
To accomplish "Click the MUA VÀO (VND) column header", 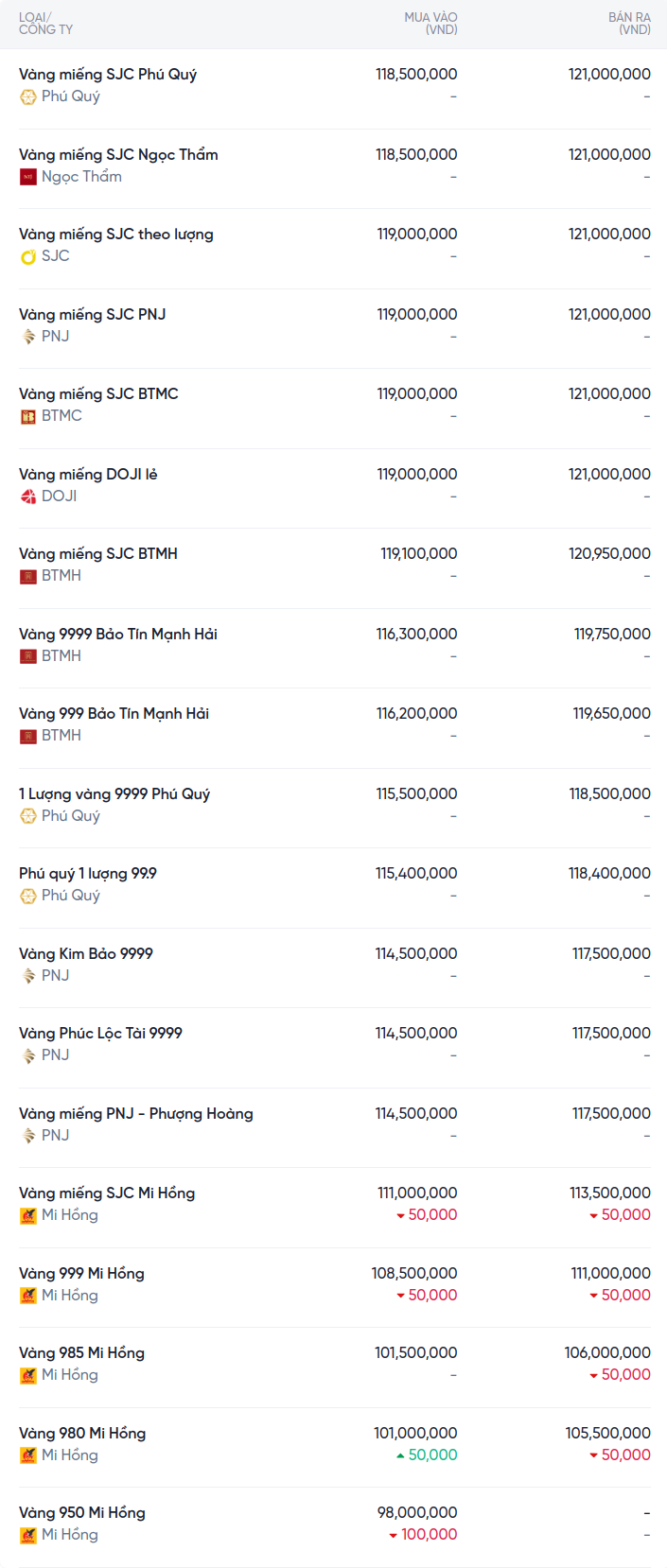I will (430, 24).
